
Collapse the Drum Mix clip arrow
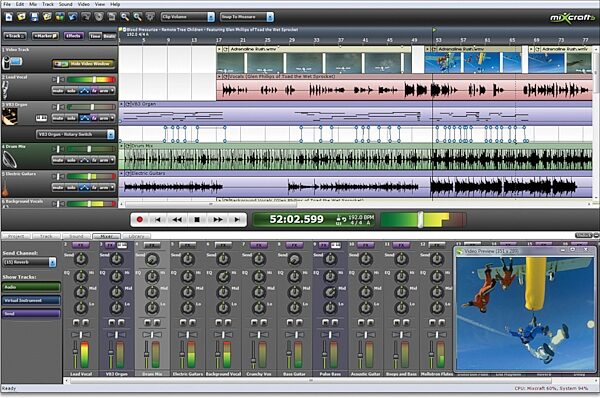(x=122, y=146)
